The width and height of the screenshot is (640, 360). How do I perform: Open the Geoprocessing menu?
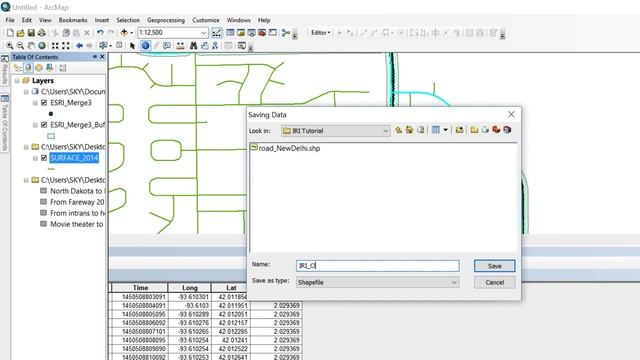coord(166,20)
